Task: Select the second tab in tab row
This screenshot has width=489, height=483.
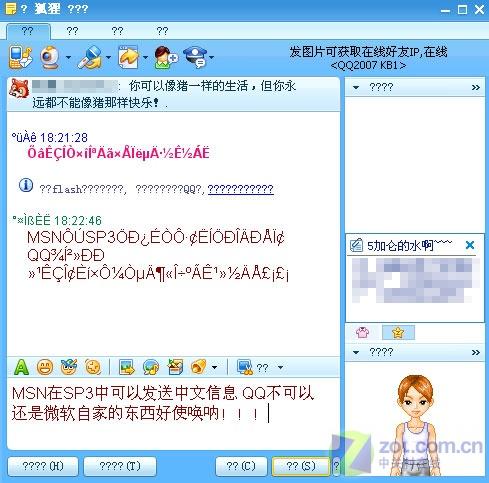Action: pos(72,31)
